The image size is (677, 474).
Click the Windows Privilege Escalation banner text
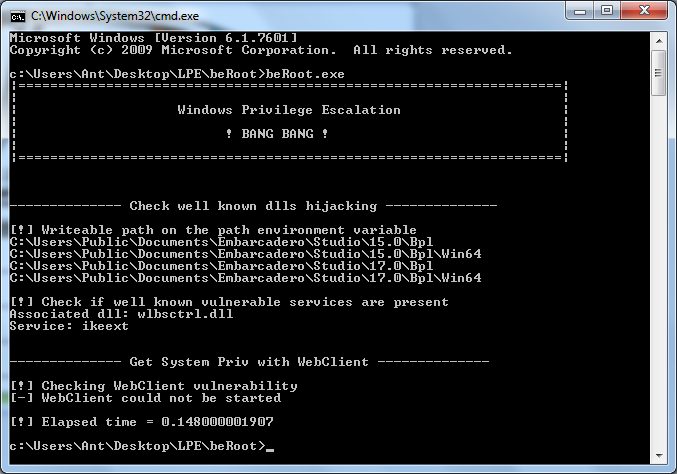click(288, 110)
